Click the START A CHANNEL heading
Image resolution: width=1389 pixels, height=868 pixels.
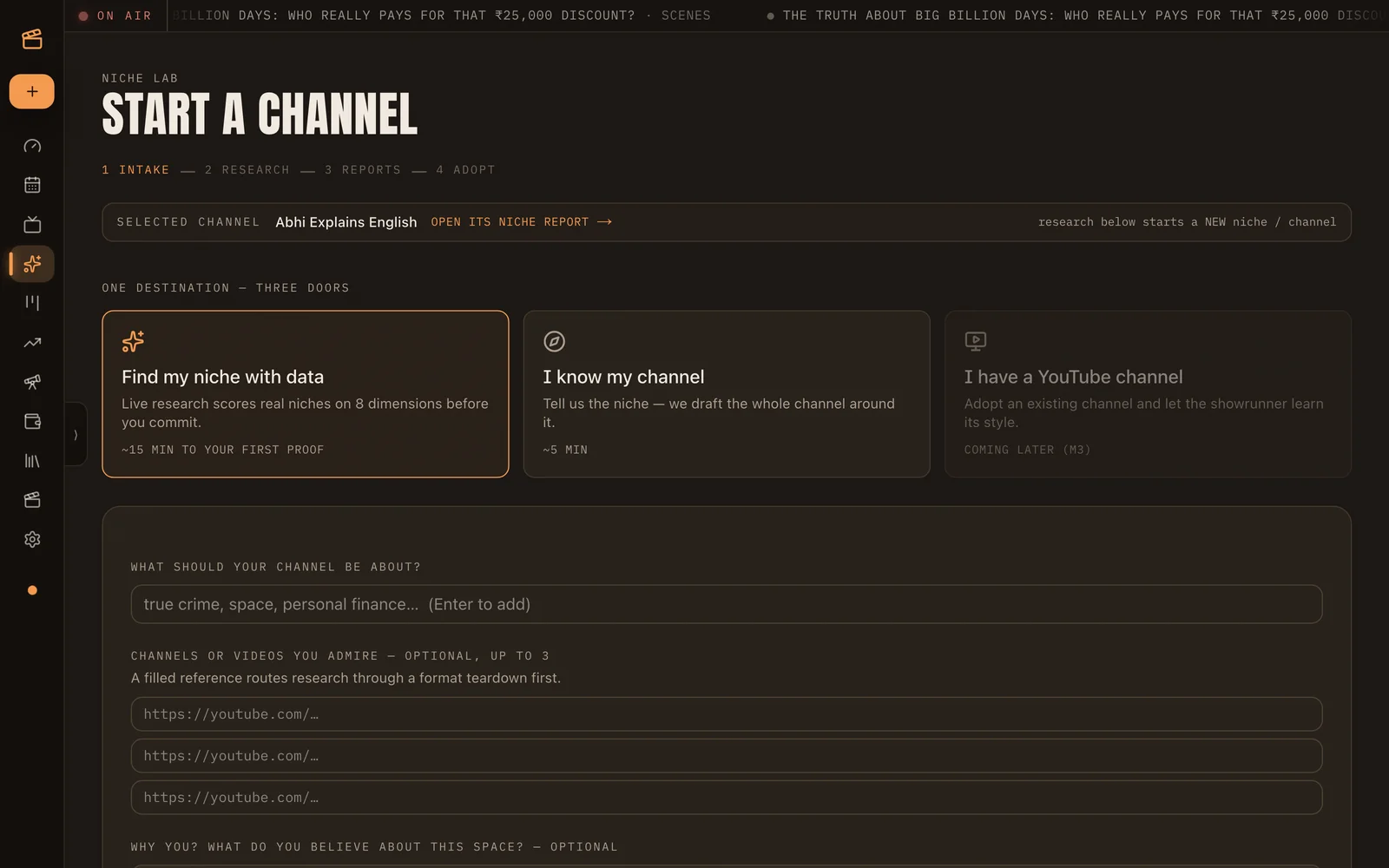click(260, 115)
